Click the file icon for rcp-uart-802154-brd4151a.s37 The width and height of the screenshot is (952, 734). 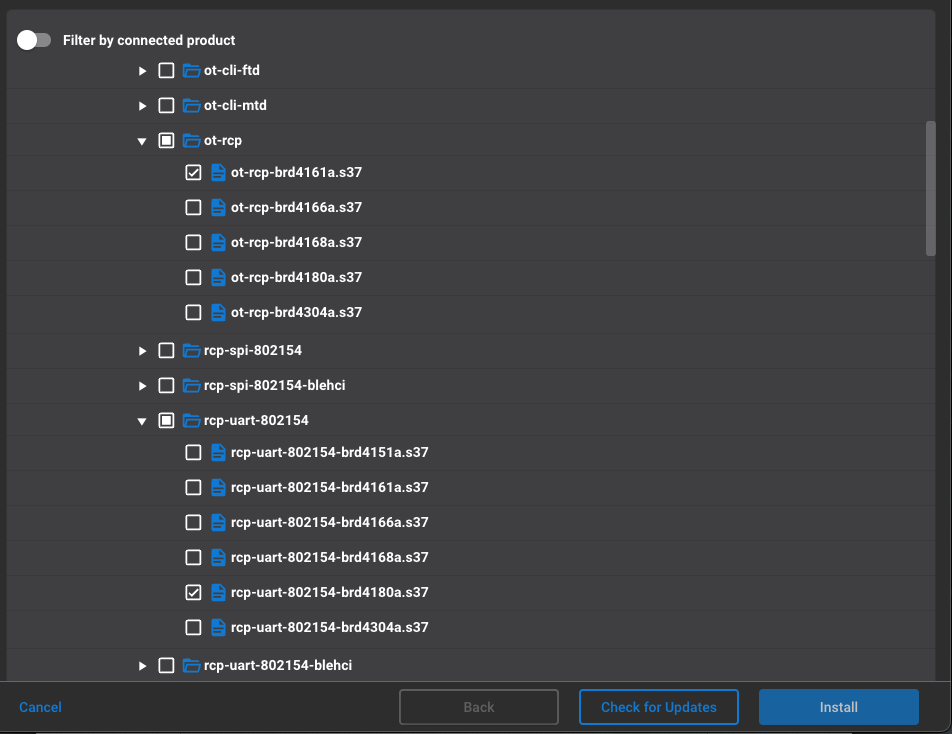[x=218, y=452]
